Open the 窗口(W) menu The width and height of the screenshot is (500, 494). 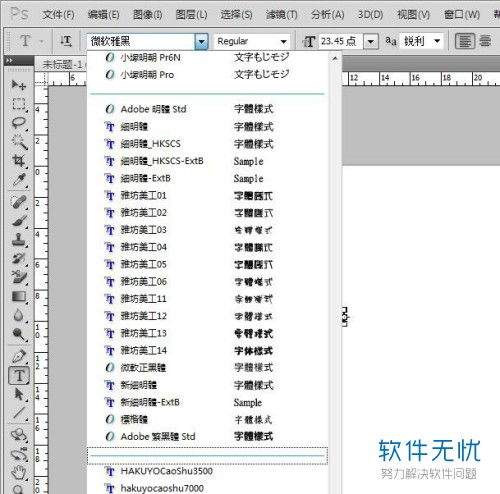pyautogui.click(x=462, y=15)
